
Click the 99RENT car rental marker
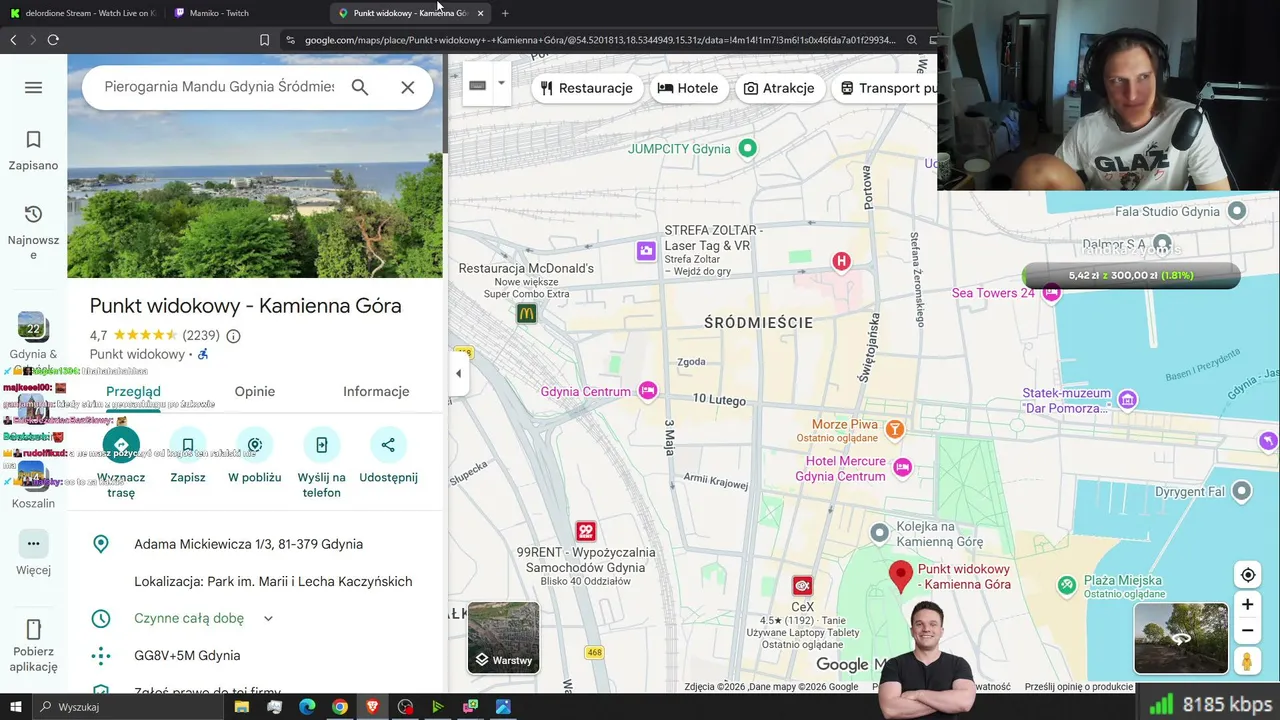(586, 531)
